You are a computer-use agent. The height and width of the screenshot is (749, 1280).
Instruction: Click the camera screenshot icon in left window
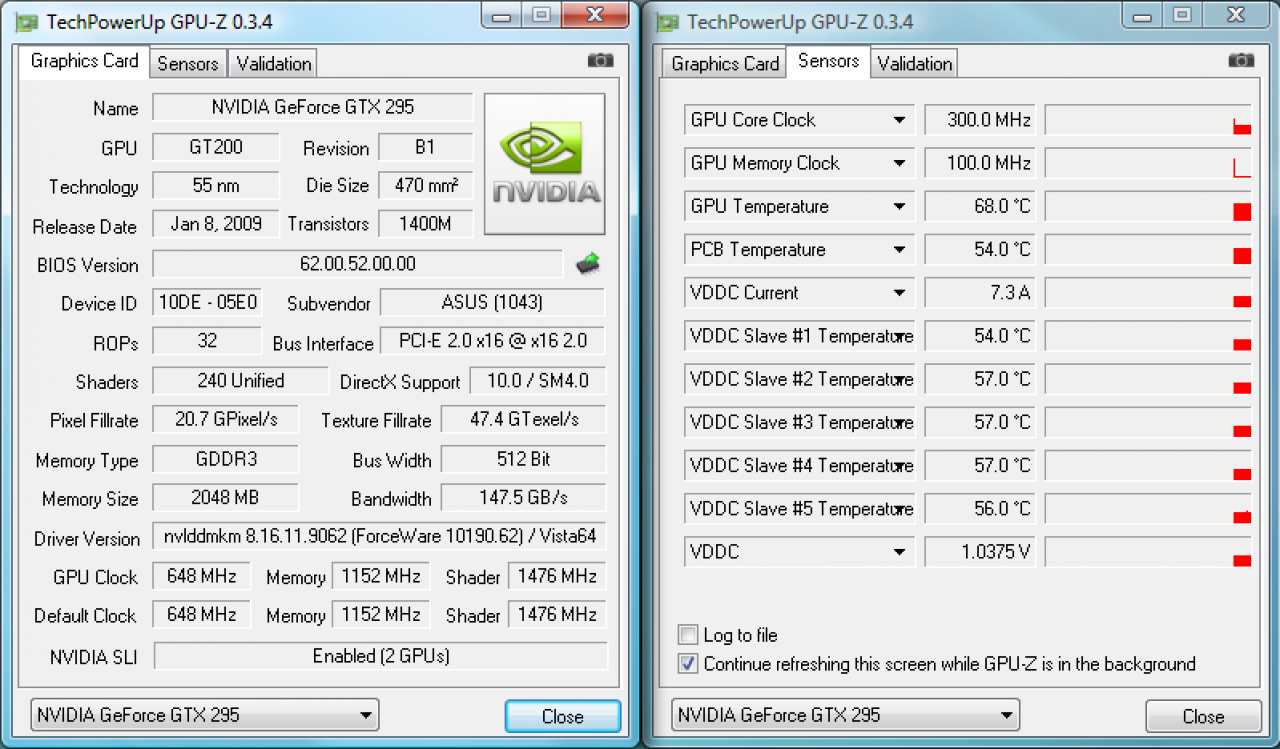[x=601, y=61]
